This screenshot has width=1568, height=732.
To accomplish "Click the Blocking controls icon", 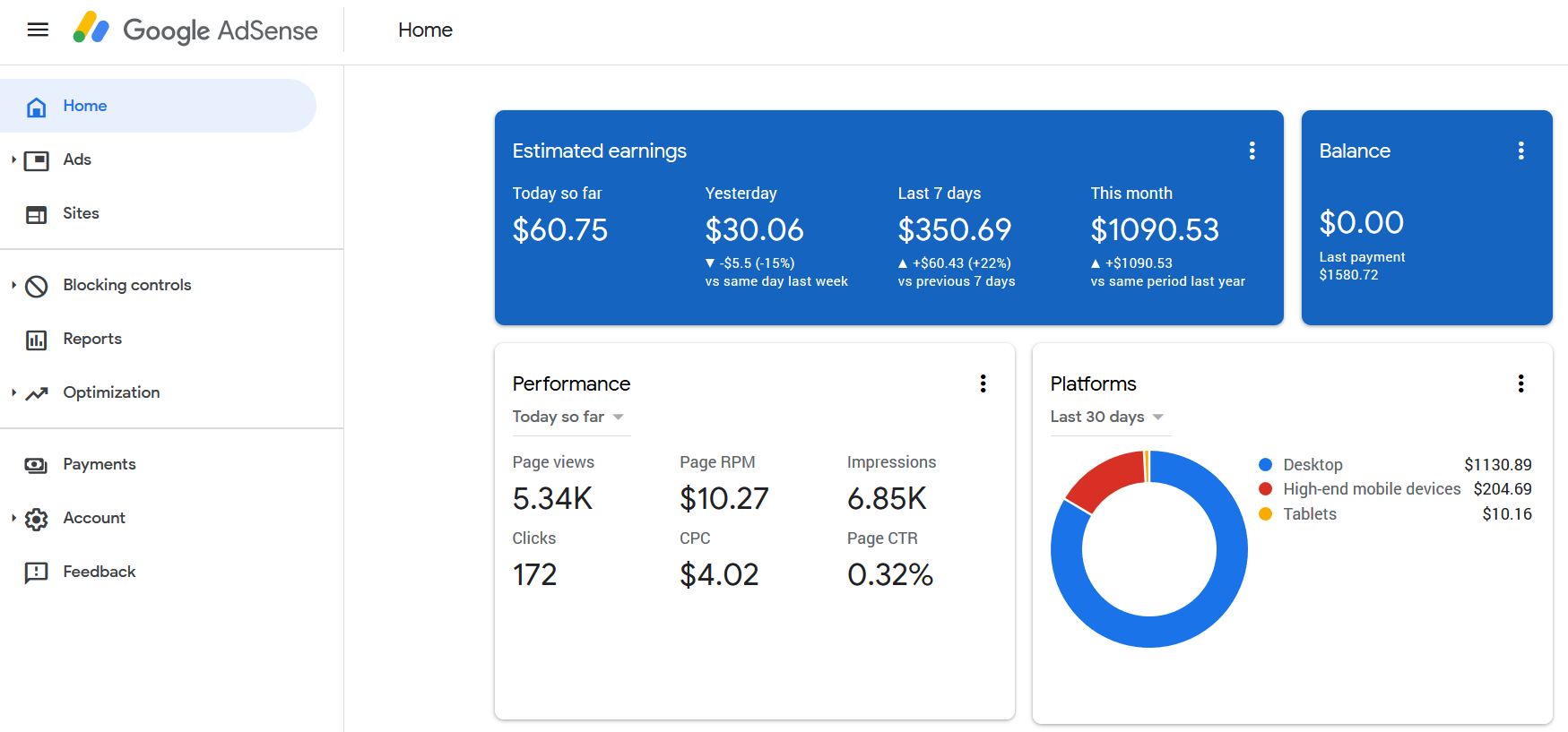I will click(37, 286).
